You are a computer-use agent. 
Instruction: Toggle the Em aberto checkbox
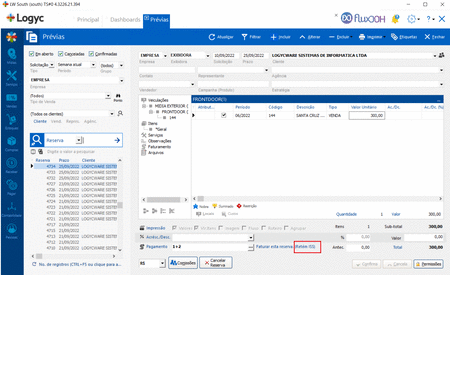point(32,54)
